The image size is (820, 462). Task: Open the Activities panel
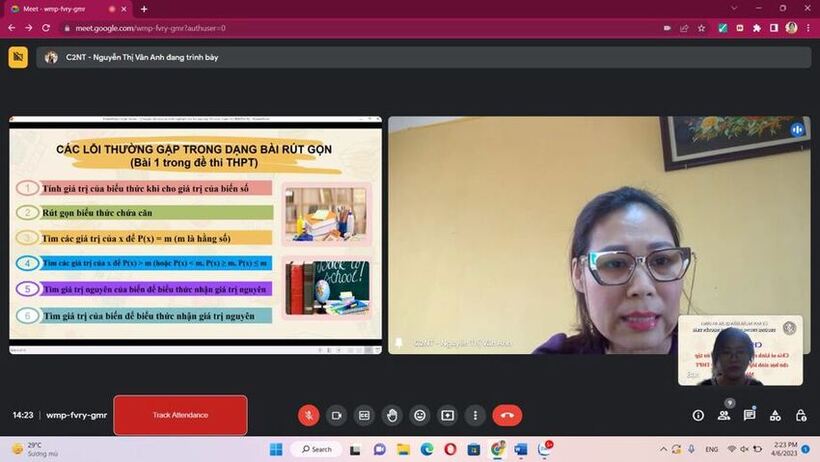775,415
